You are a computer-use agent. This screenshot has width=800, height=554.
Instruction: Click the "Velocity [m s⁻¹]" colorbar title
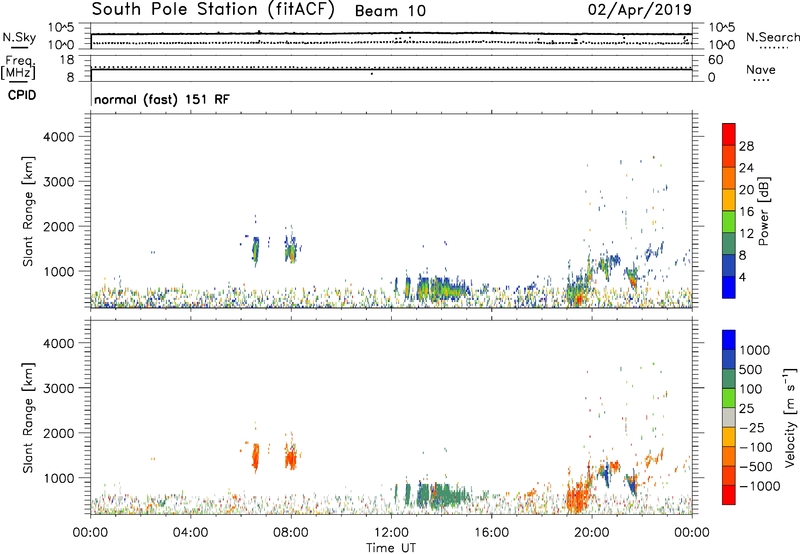point(790,418)
